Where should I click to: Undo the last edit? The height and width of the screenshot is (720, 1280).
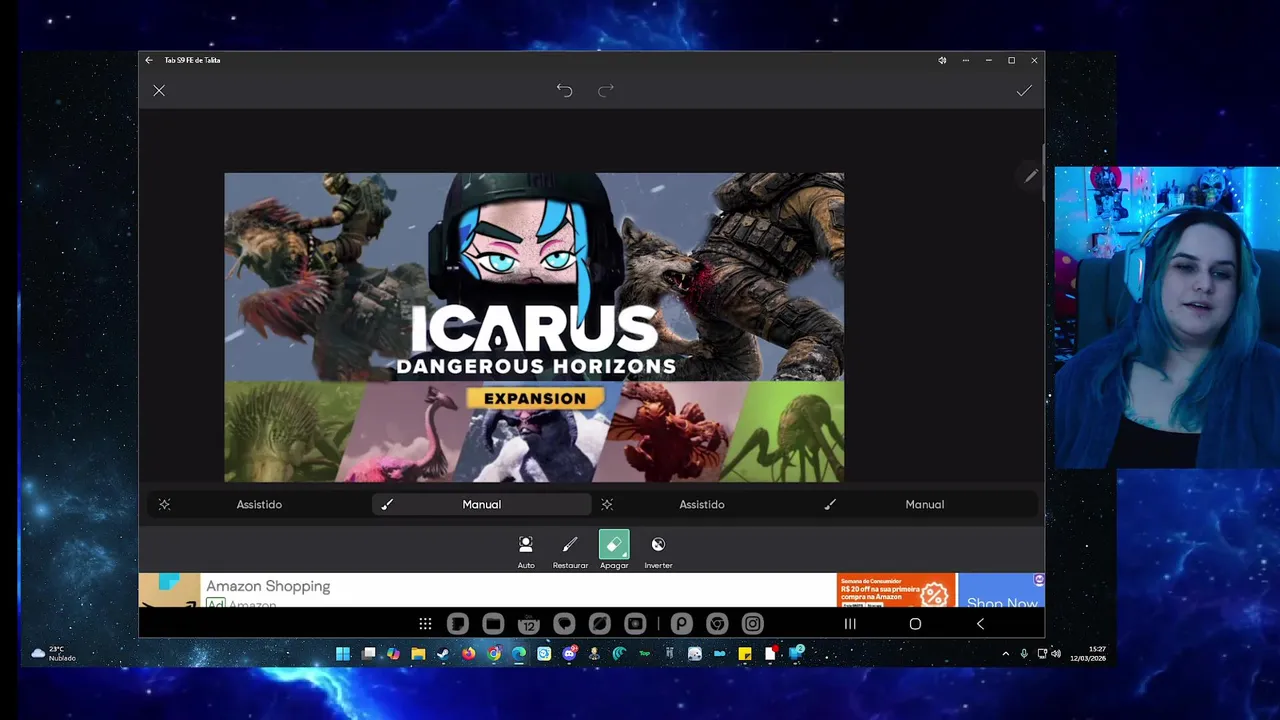[x=564, y=91]
